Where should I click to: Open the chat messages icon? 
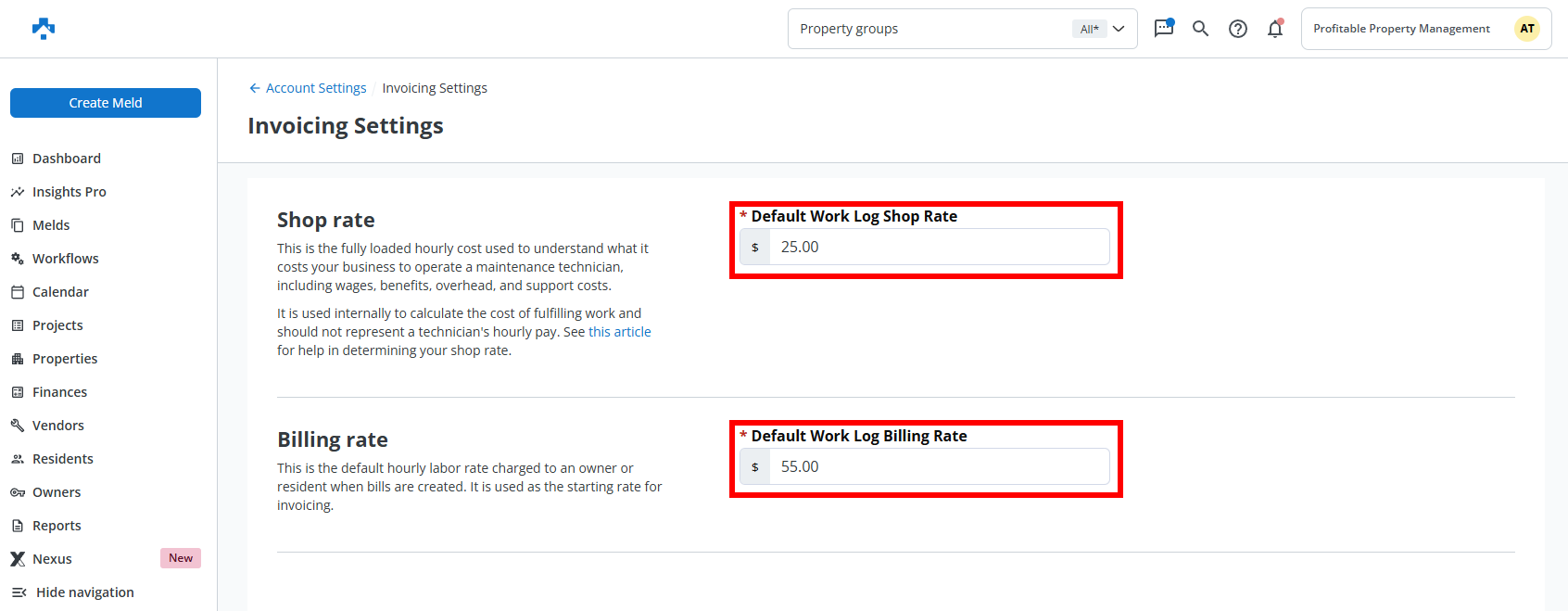1164,29
